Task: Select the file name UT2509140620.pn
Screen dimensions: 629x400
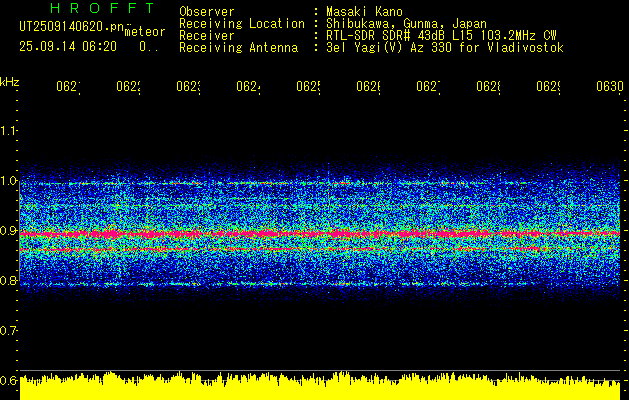Action: (x=72, y=27)
